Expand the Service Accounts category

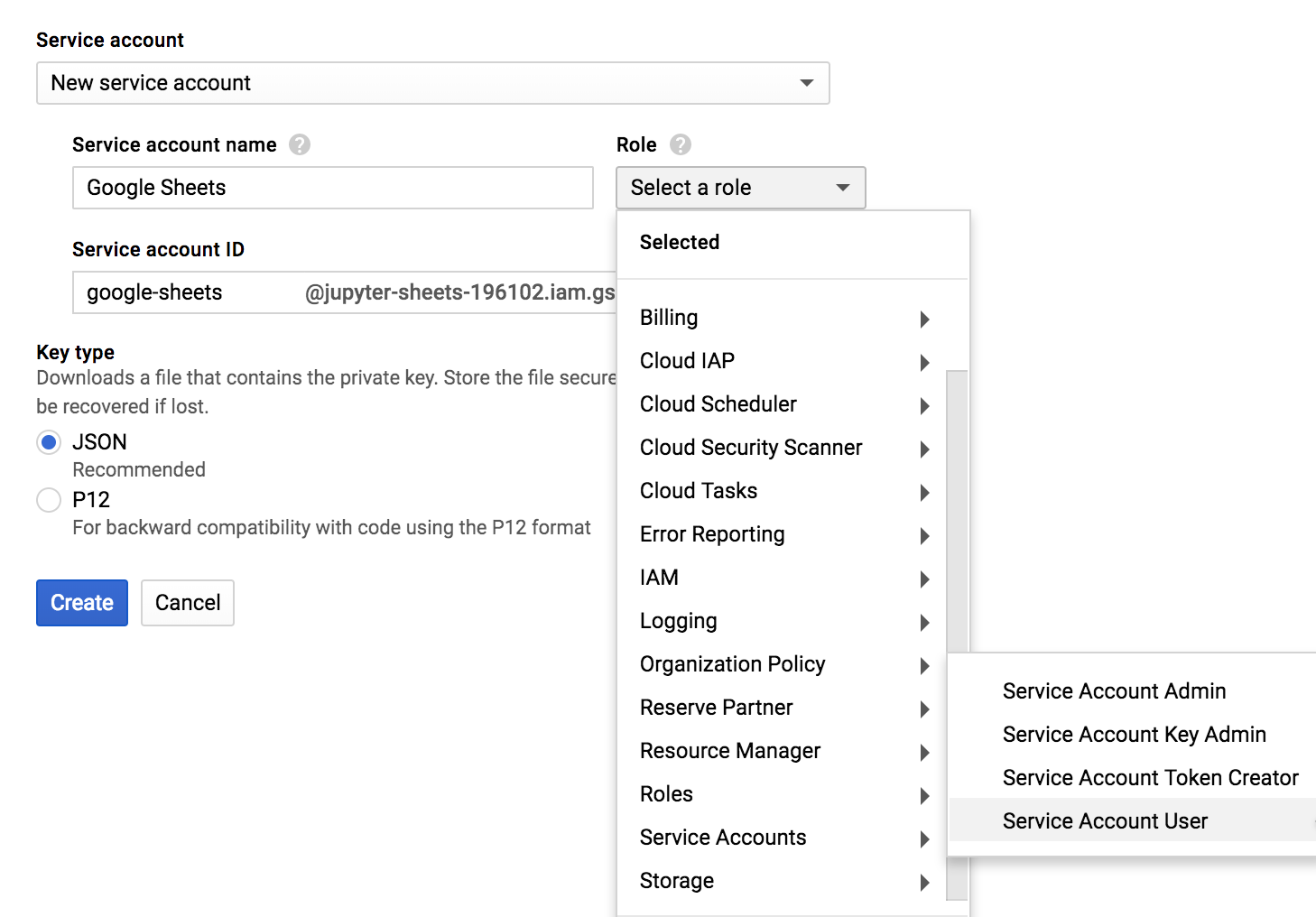[782, 838]
